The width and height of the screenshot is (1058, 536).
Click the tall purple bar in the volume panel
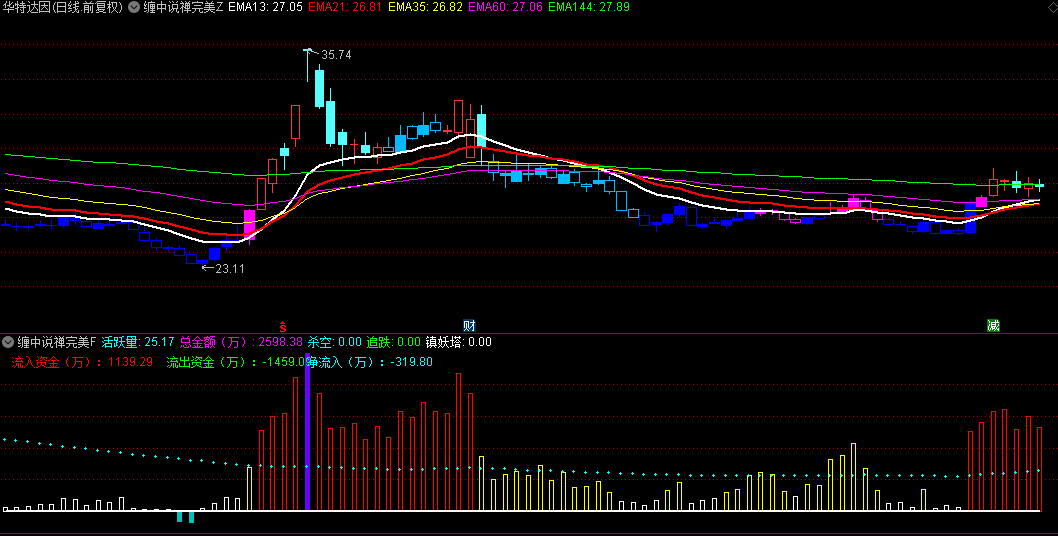click(308, 432)
